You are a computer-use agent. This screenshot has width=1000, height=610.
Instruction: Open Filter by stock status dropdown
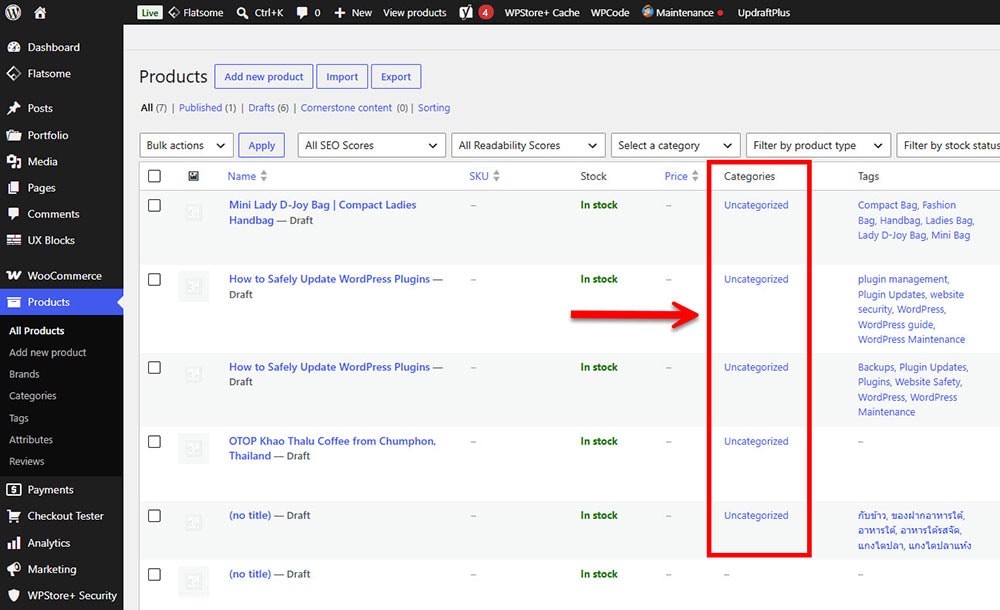(x=948, y=145)
